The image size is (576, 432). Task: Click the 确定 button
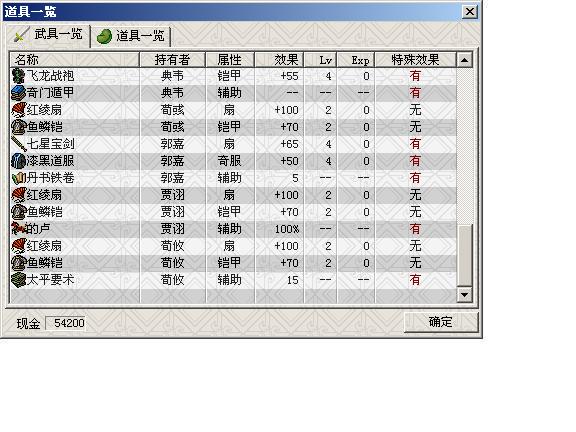441,322
